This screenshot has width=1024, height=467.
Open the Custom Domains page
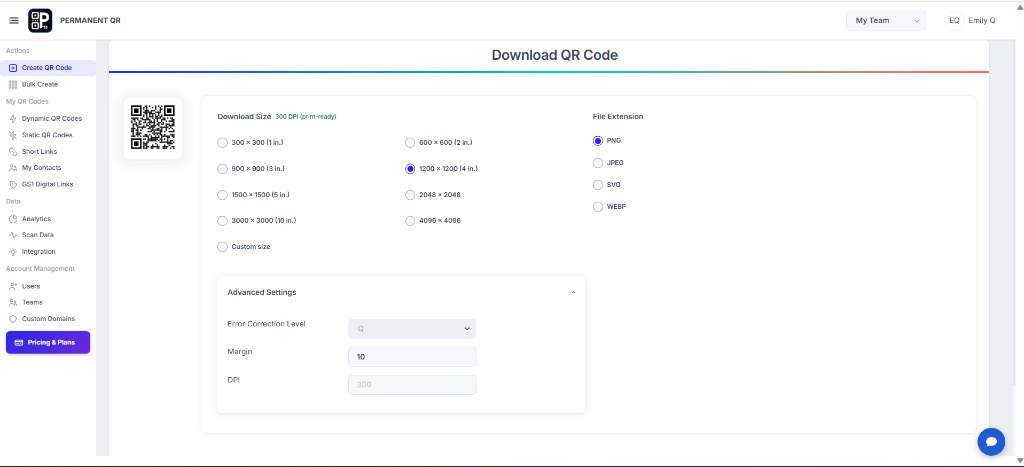pos(48,319)
